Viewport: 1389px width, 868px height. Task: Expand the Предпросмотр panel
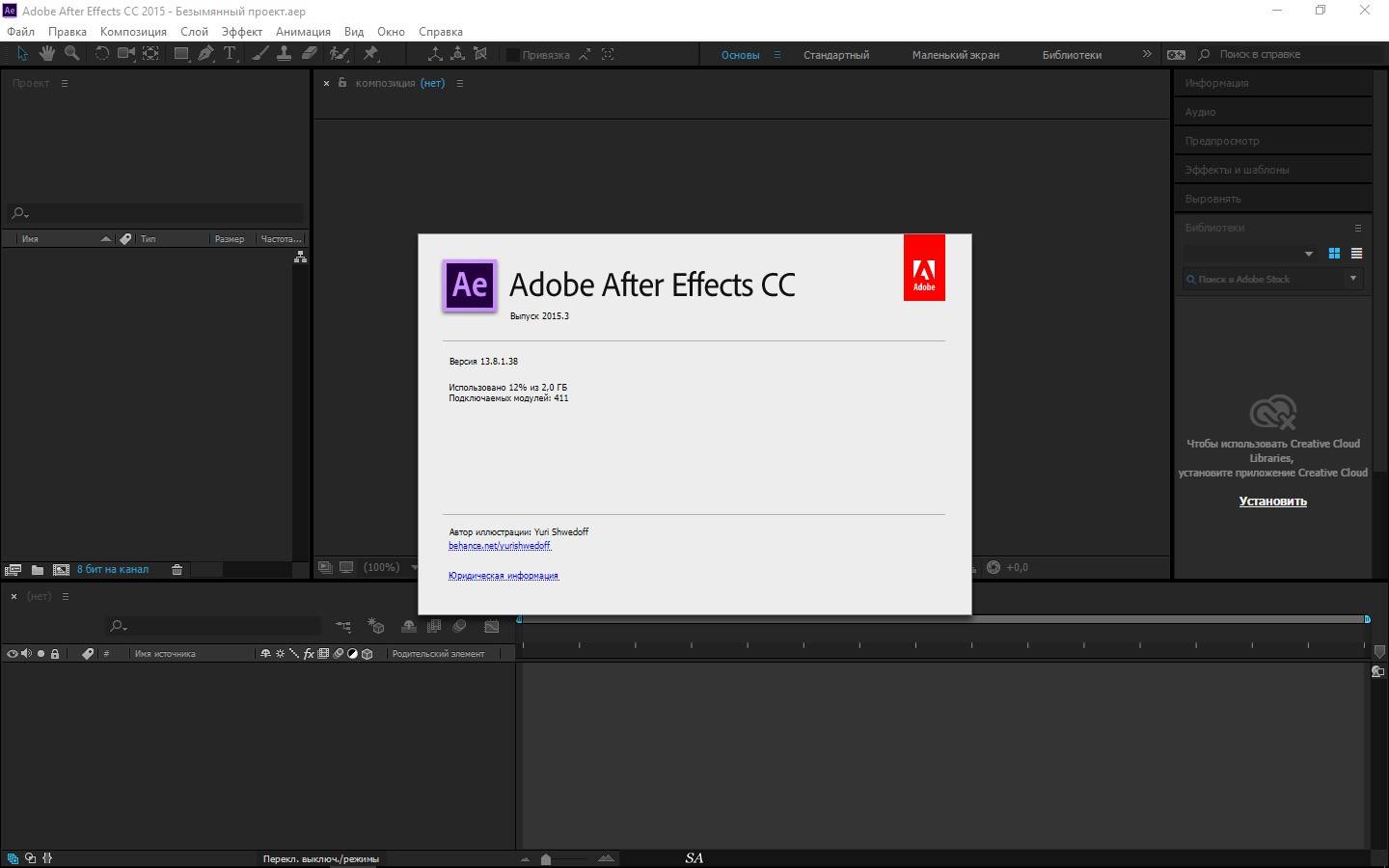[x=1272, y=141]
